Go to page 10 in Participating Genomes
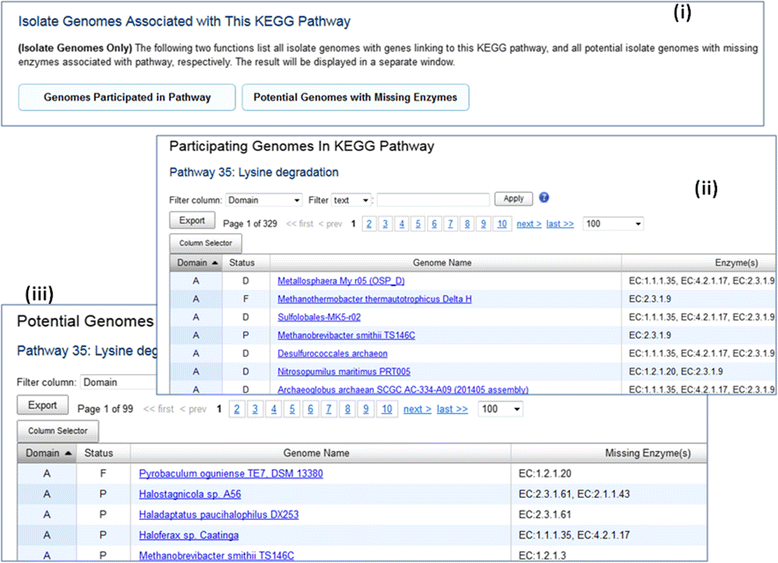778x563 pixels. point(502,224)
